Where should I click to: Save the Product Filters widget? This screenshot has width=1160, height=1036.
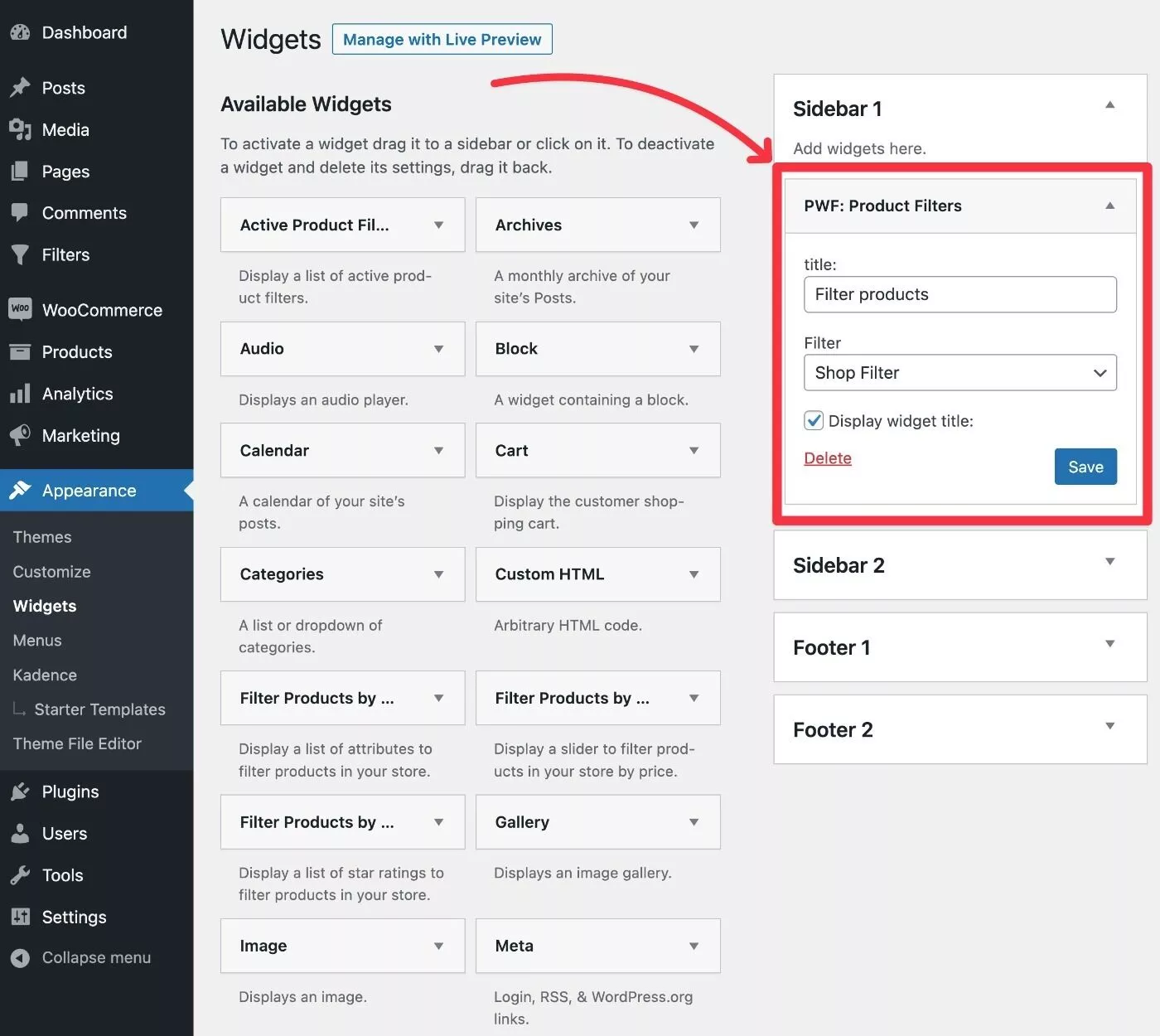click(1085, 467)
